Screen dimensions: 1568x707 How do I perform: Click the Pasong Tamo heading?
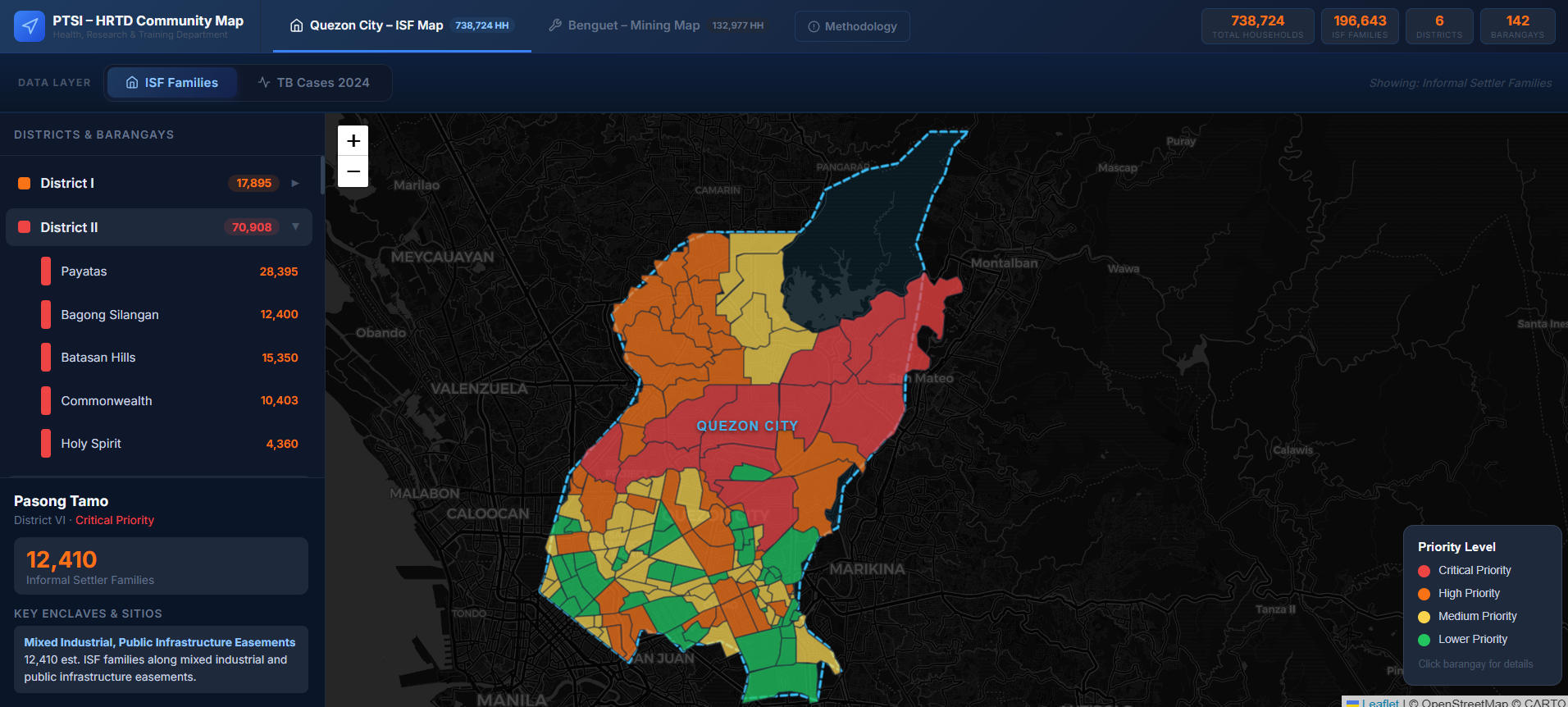pos(61,501)
